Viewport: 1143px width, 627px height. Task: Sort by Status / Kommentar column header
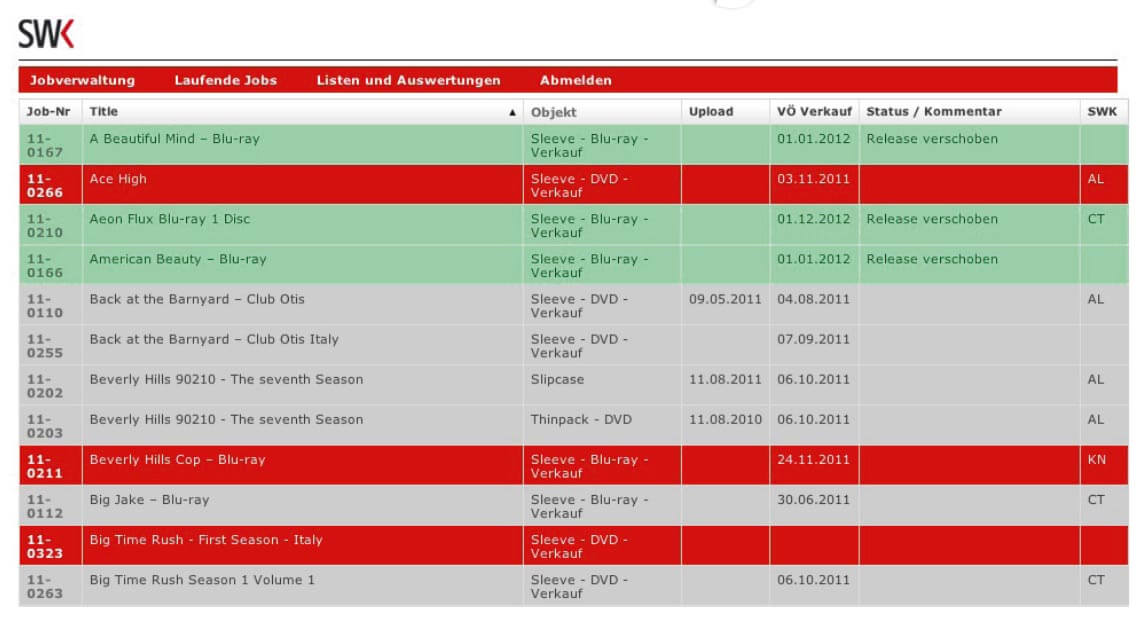934,112
